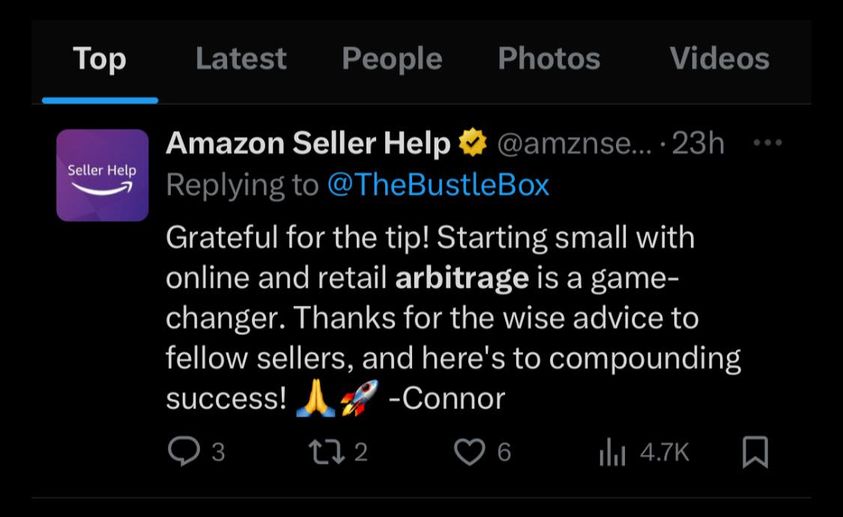Image resolution: width=843 pixels, height=517 pixels.
Task: Click the bolded word arbitrage
Action: (x=462, y=278)
